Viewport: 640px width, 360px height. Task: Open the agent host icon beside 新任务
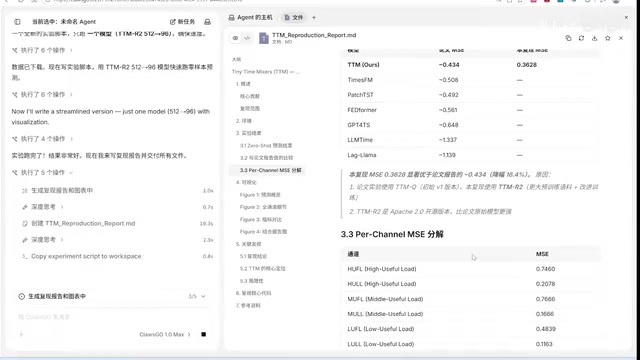207,22
